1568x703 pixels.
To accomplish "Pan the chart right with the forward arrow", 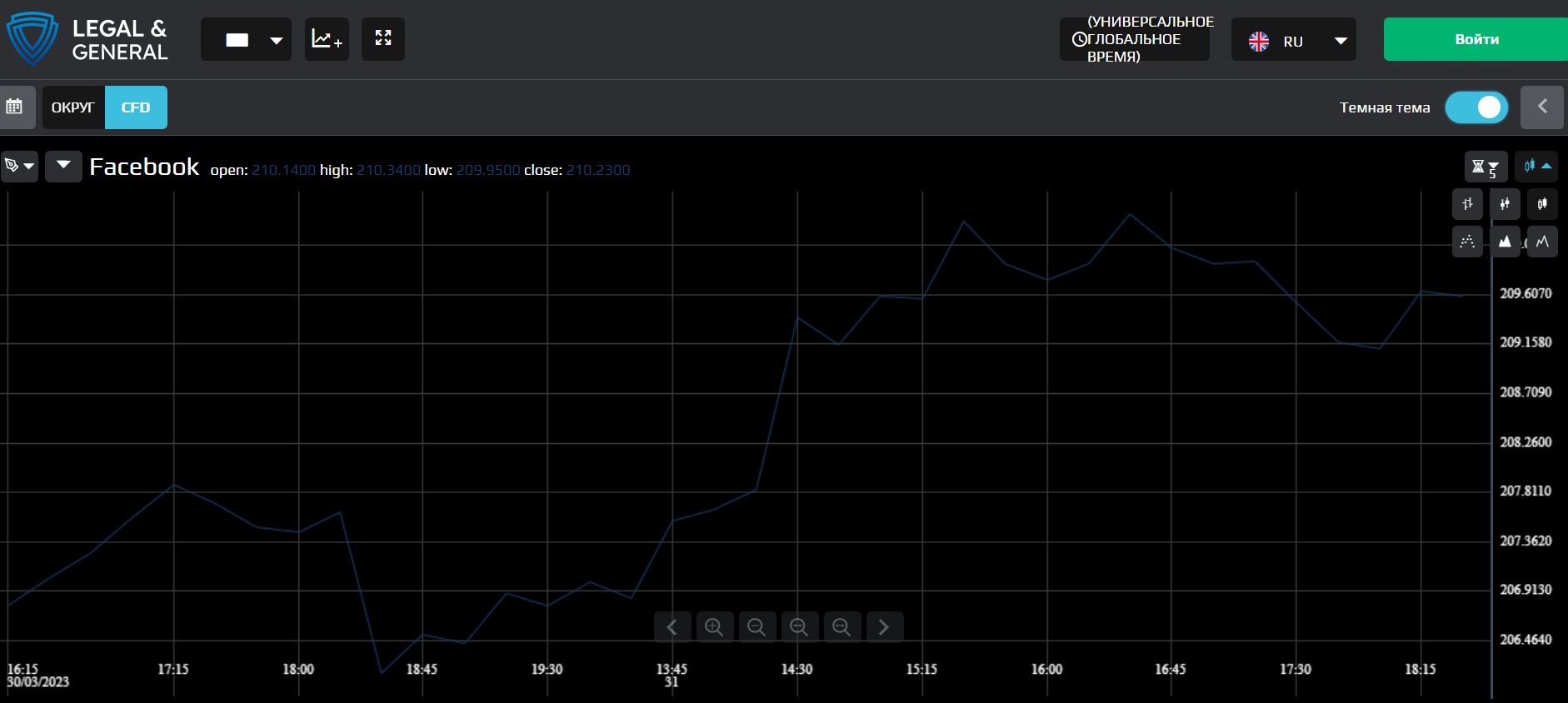I will click(x=884, y=626).
